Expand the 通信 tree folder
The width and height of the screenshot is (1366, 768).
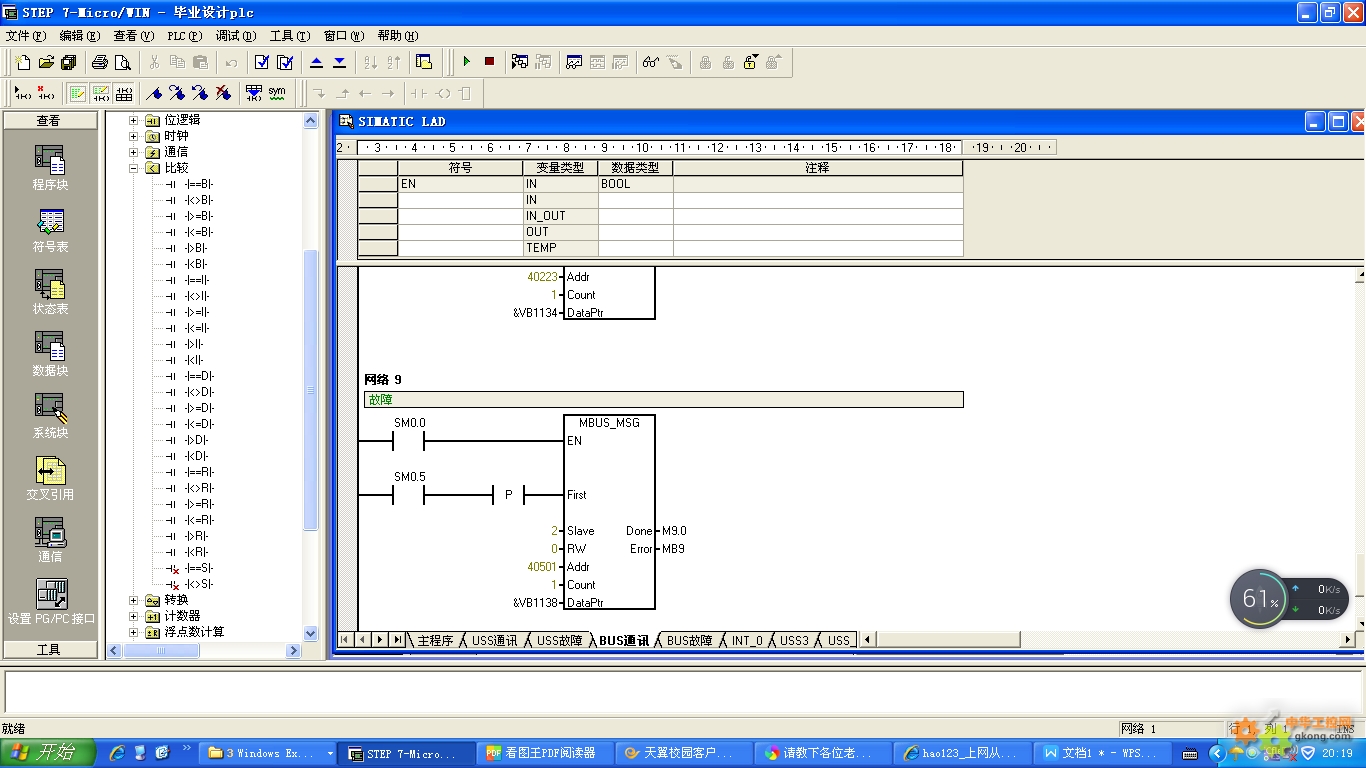(134, 152)
